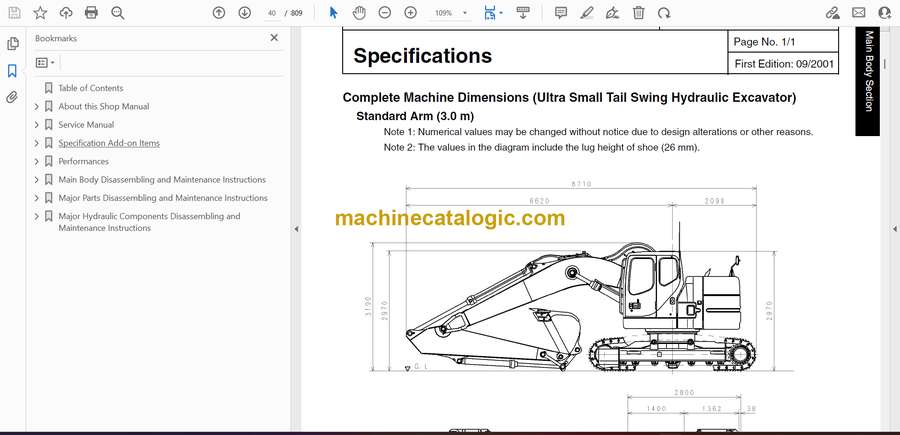
Task: Select the hand pan tool
Action: [359, 13]
